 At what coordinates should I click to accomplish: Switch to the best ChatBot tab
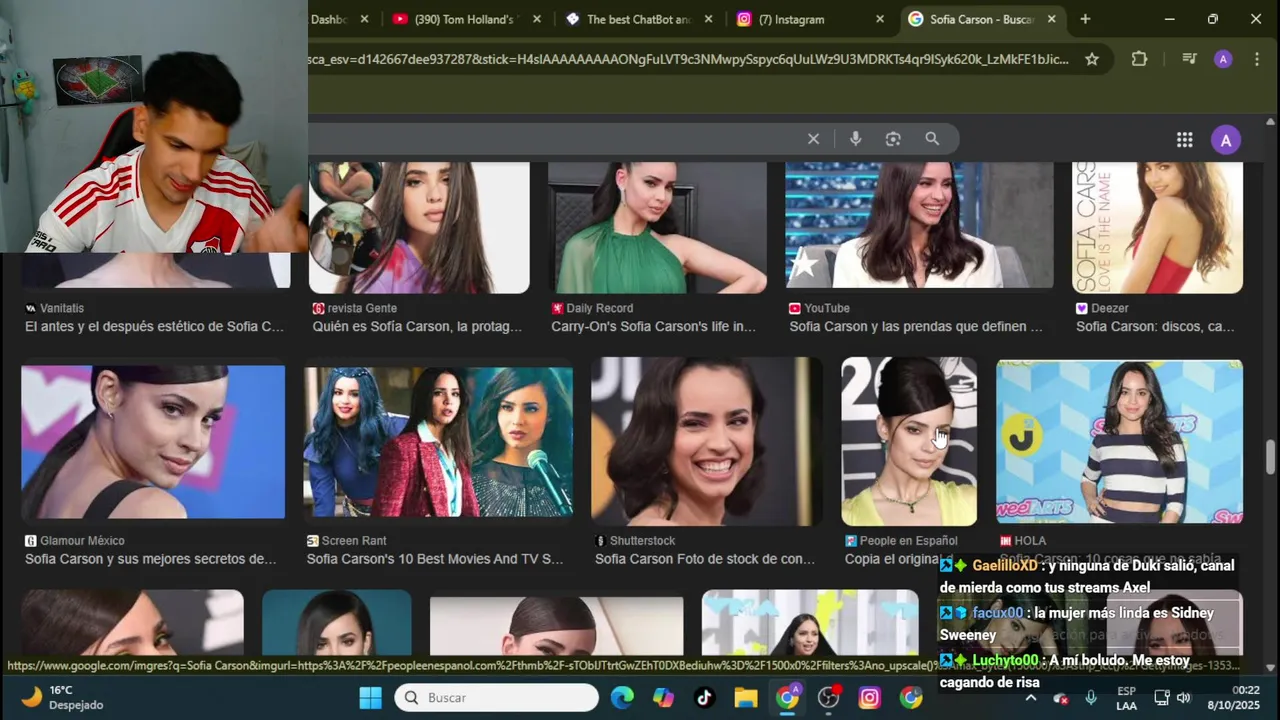(639, 19)
